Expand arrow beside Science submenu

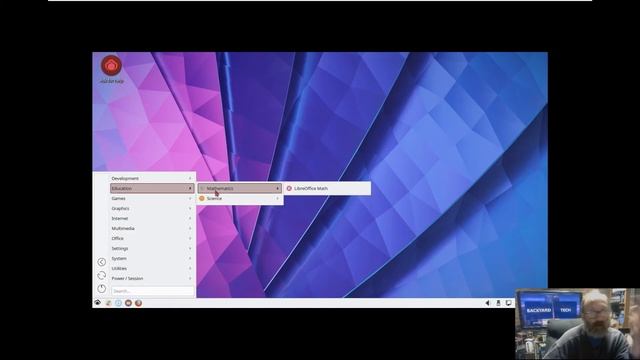point(278,198)
